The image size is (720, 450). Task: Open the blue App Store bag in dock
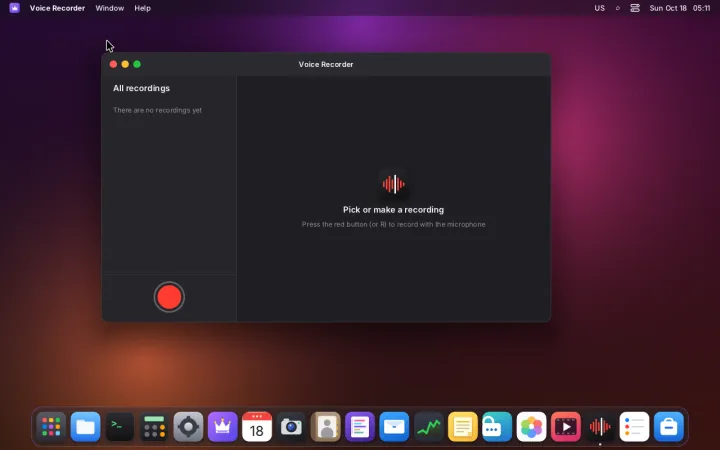click(x=669, y=427)
